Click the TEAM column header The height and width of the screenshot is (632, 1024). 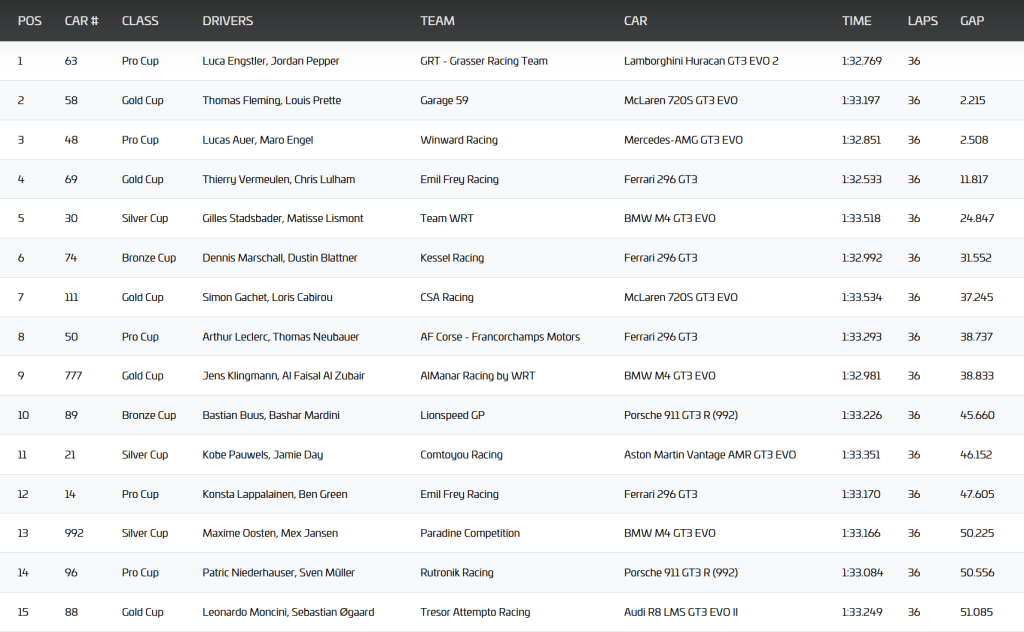coord(437,21)
